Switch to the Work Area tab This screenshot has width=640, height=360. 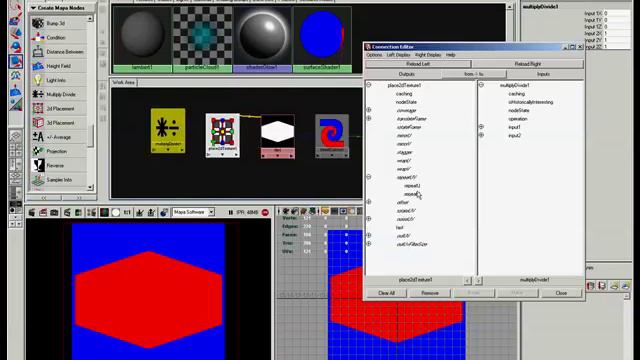tap(124, 82)
